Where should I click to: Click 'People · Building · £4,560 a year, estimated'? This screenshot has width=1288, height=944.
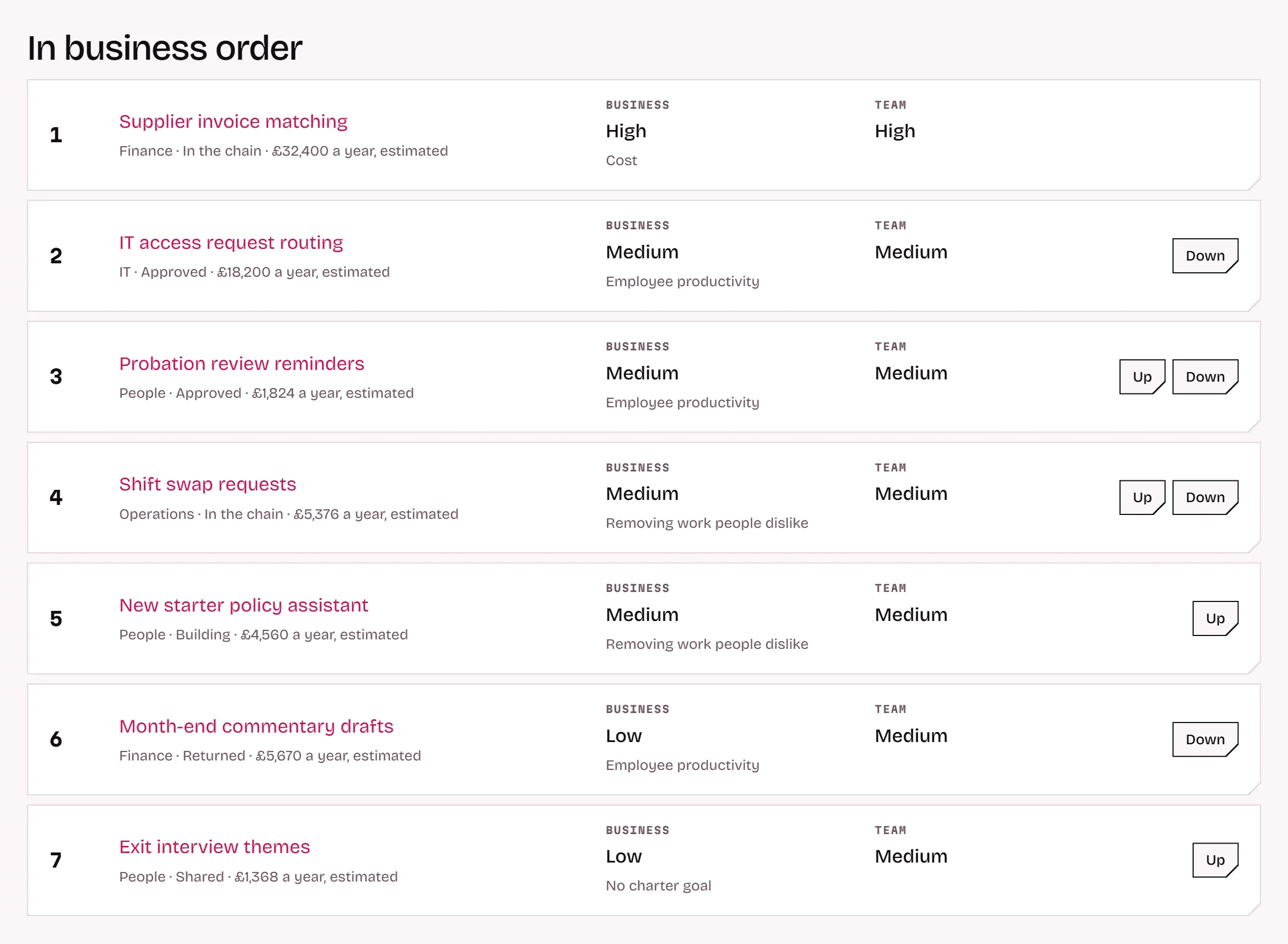263,635
